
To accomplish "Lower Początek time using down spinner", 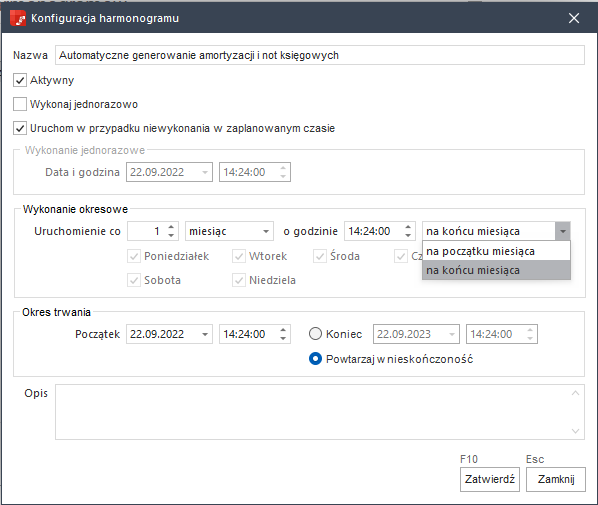I will [x=283, y=338].
